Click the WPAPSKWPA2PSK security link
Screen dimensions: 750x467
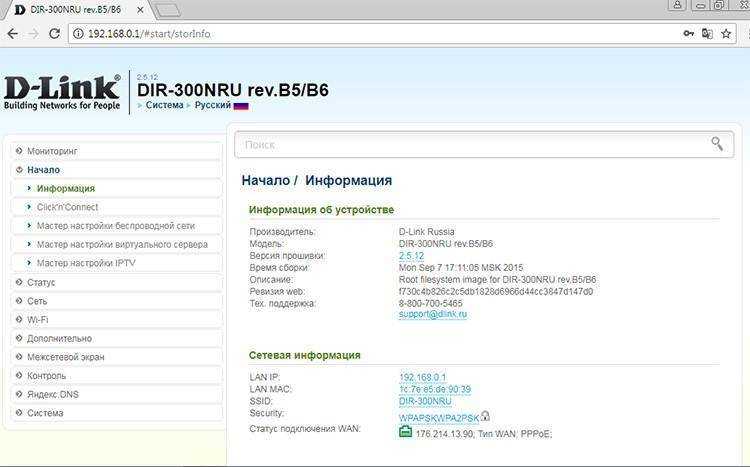tap(439, 418)
